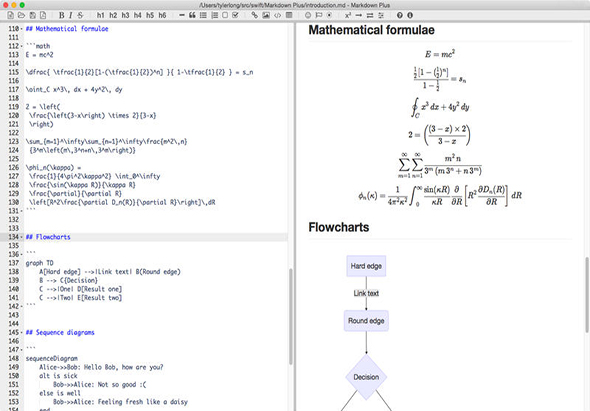Insert a table with the grid icon
This screenshot has width=590, height=411.
[x=289, y=15]
